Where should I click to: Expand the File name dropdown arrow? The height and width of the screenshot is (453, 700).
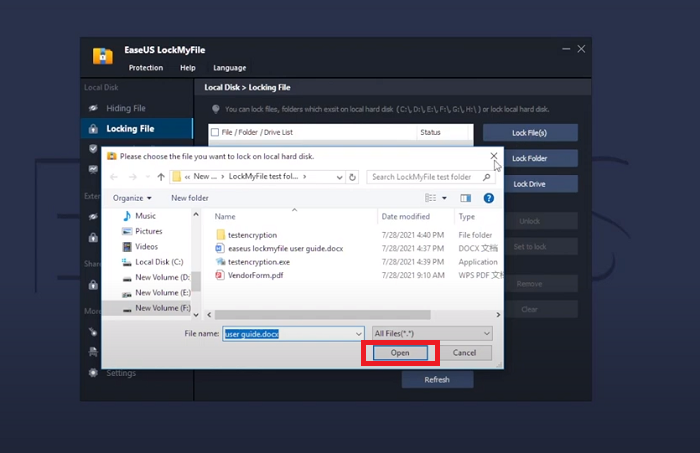358,334
